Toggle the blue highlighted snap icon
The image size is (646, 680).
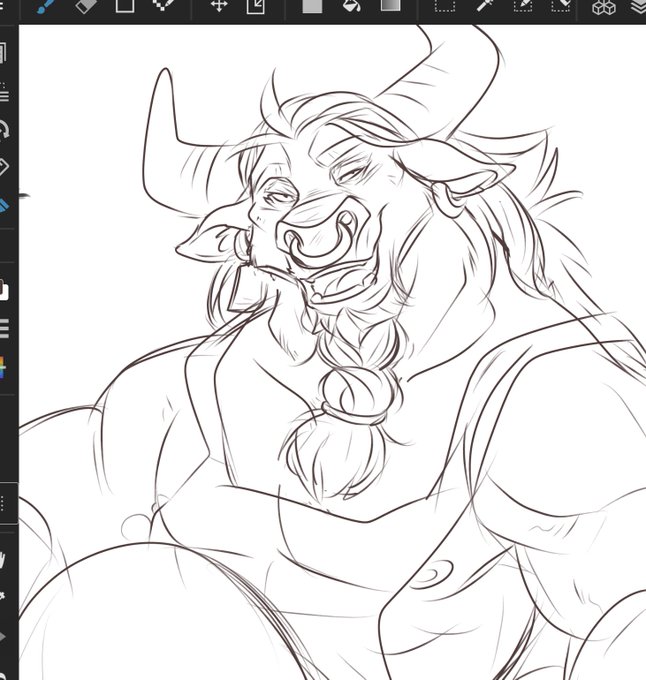(4, 205)
